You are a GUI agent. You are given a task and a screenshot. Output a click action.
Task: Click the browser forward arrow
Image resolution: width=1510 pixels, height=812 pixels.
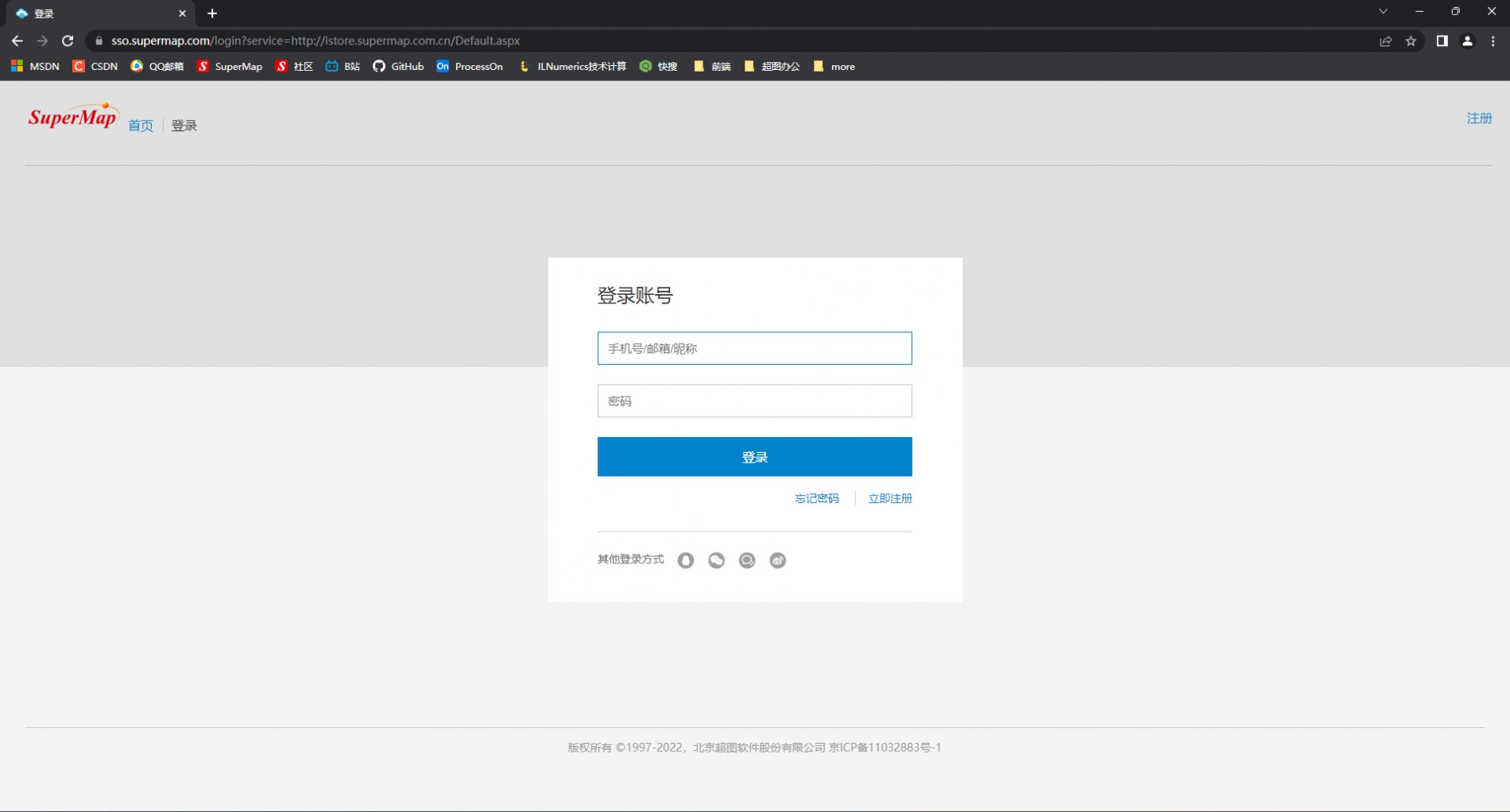42,41
